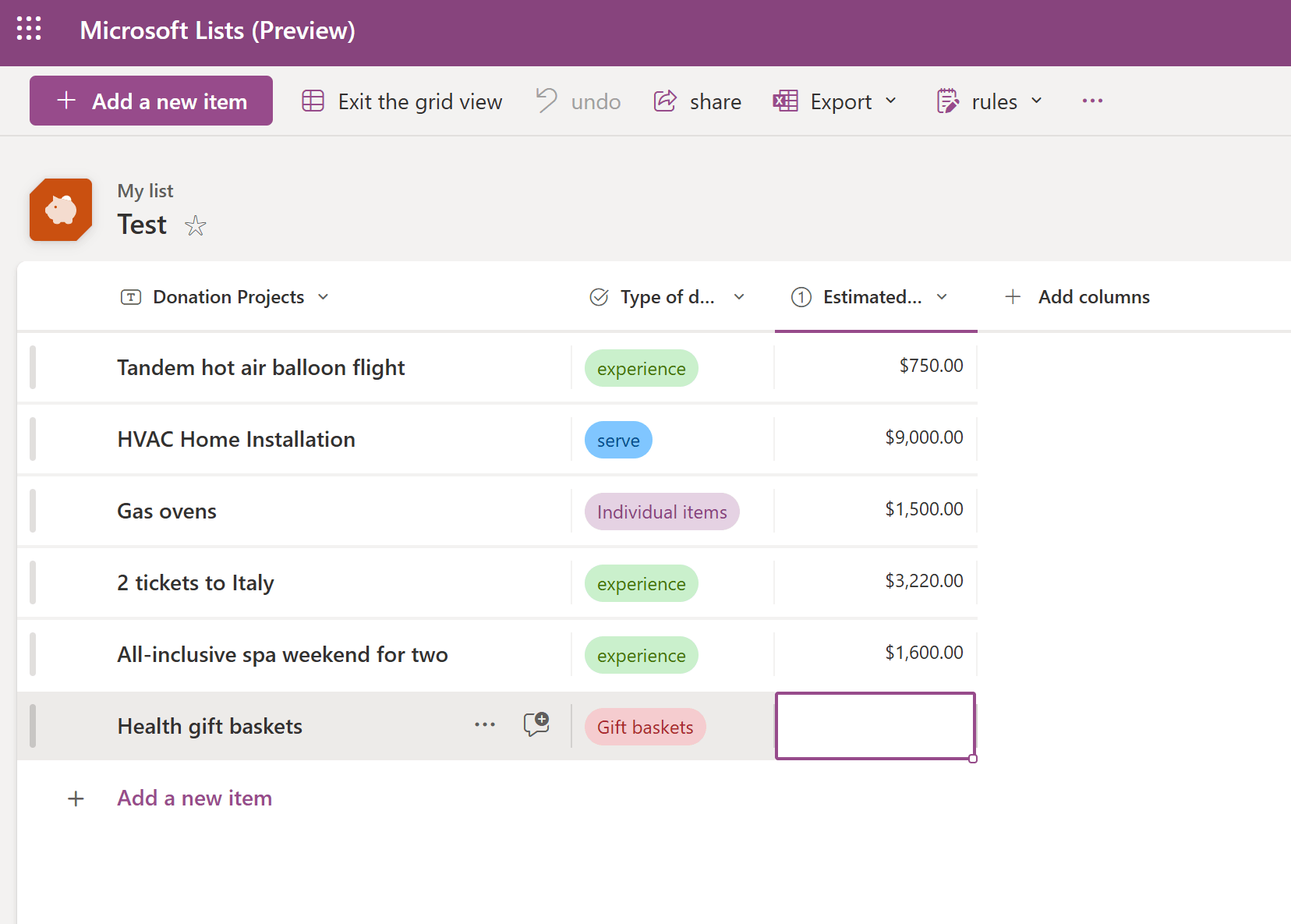Open the app launcher waffle icon
The image size is (1291, 924).
click(x=29, y=29)
